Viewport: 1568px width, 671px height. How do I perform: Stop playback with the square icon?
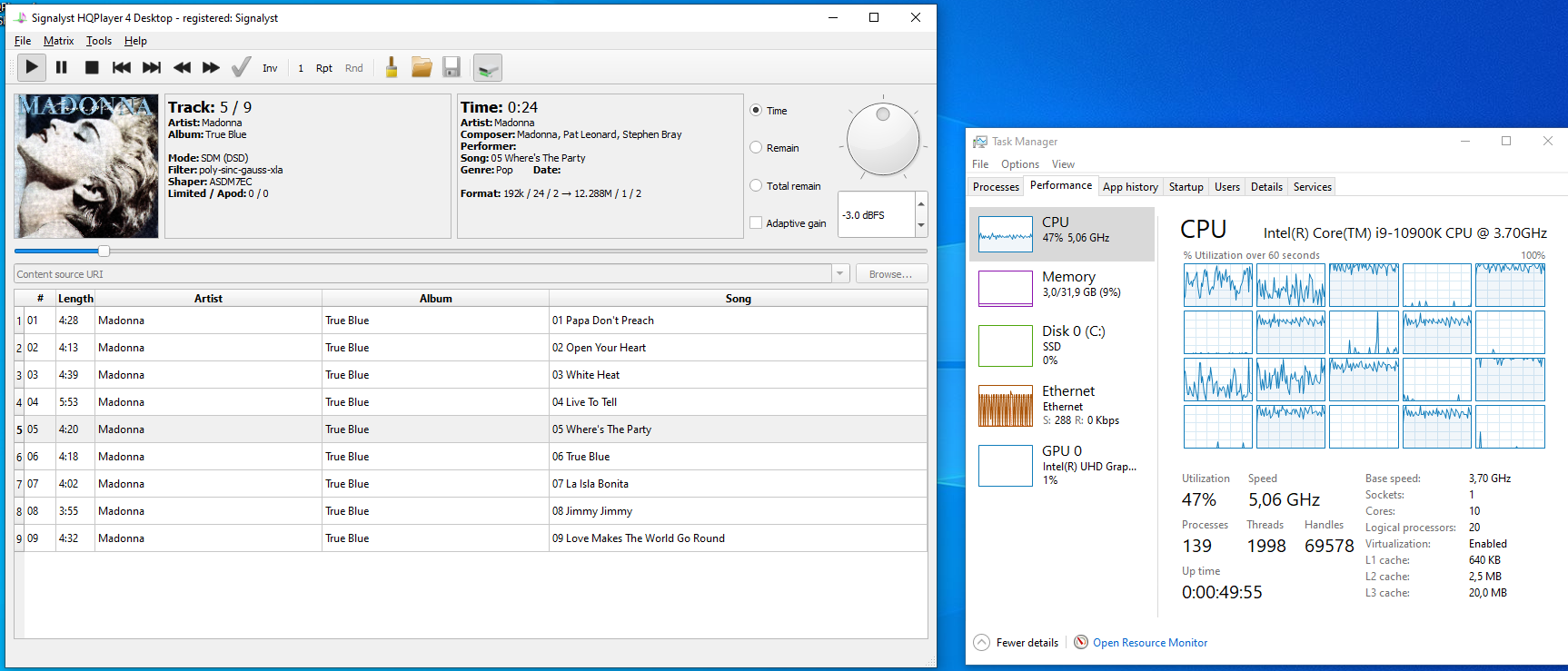pyautogui.click(x=92, y=67)
